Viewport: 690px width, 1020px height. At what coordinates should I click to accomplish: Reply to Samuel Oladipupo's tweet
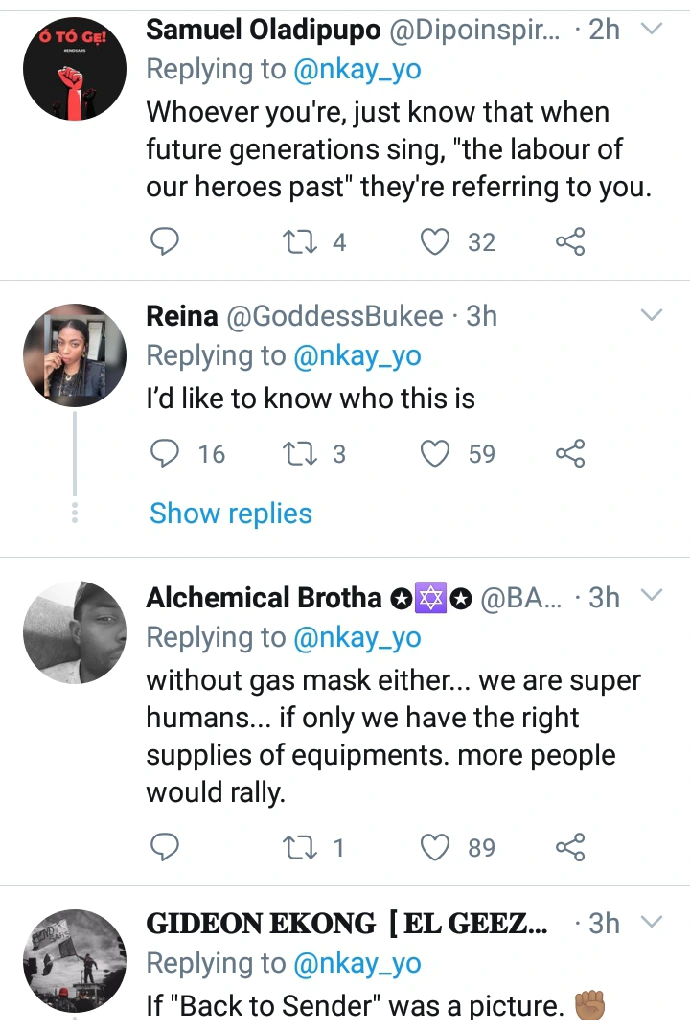coord(164,242)
